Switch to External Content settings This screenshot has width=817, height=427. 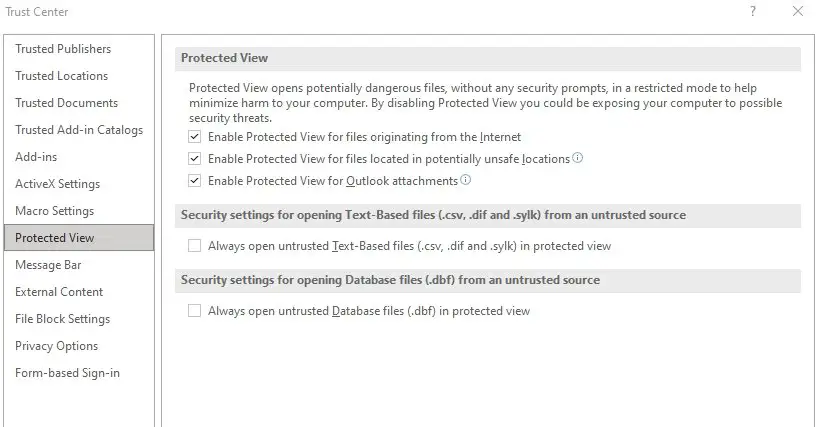tap(59, 292)
